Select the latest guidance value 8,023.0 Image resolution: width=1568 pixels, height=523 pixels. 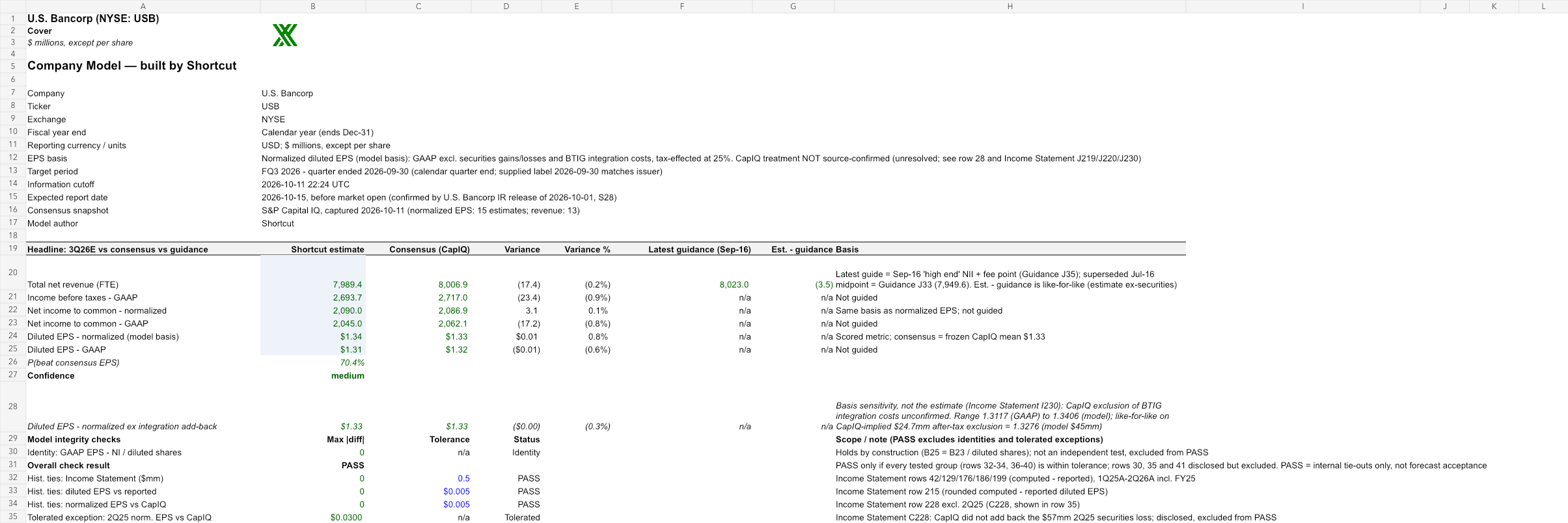point(734,284)
